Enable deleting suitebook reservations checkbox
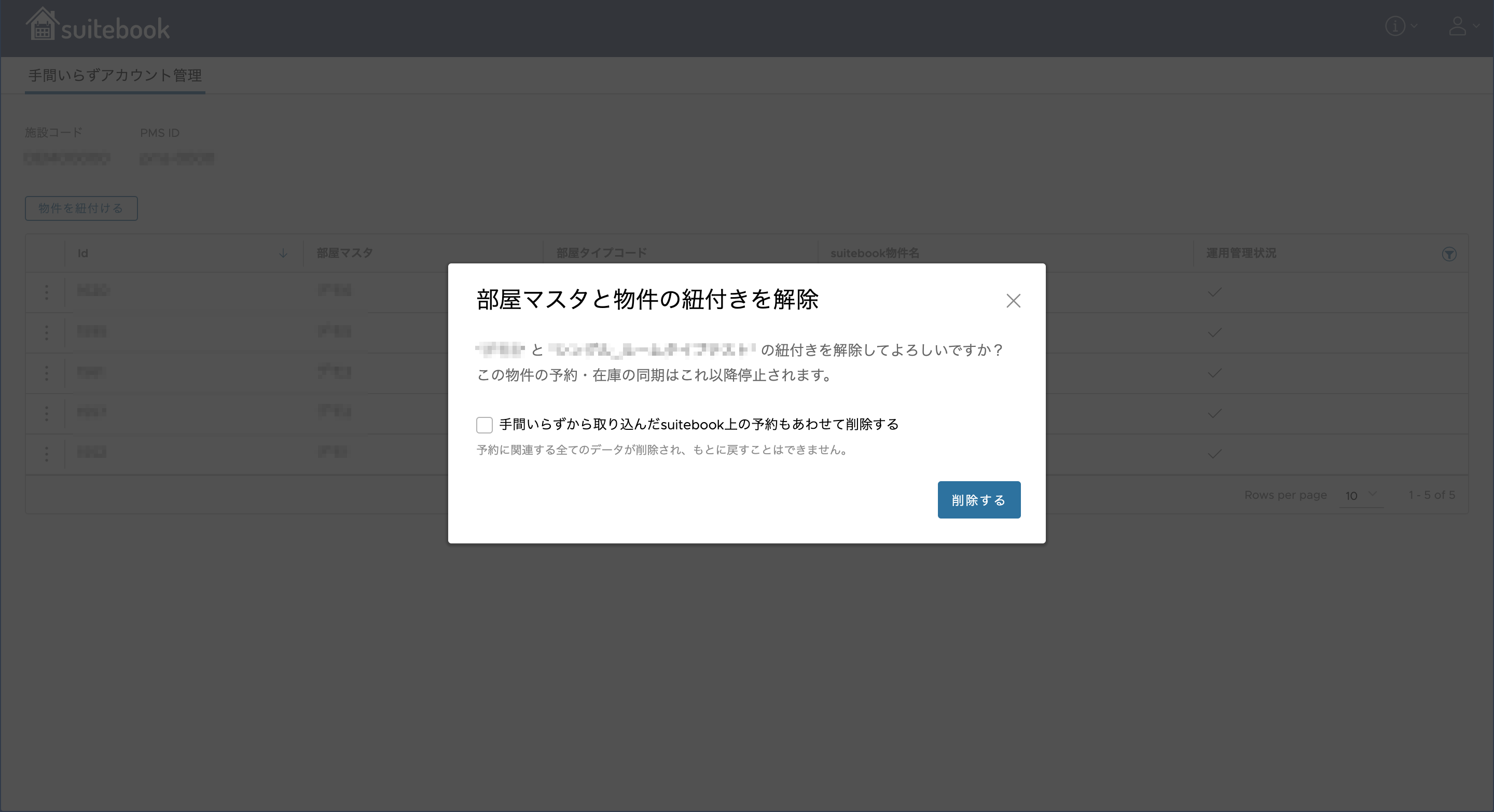Image resolution: width=1494 pixels, height=812 pixels. (x=485, y=425)
